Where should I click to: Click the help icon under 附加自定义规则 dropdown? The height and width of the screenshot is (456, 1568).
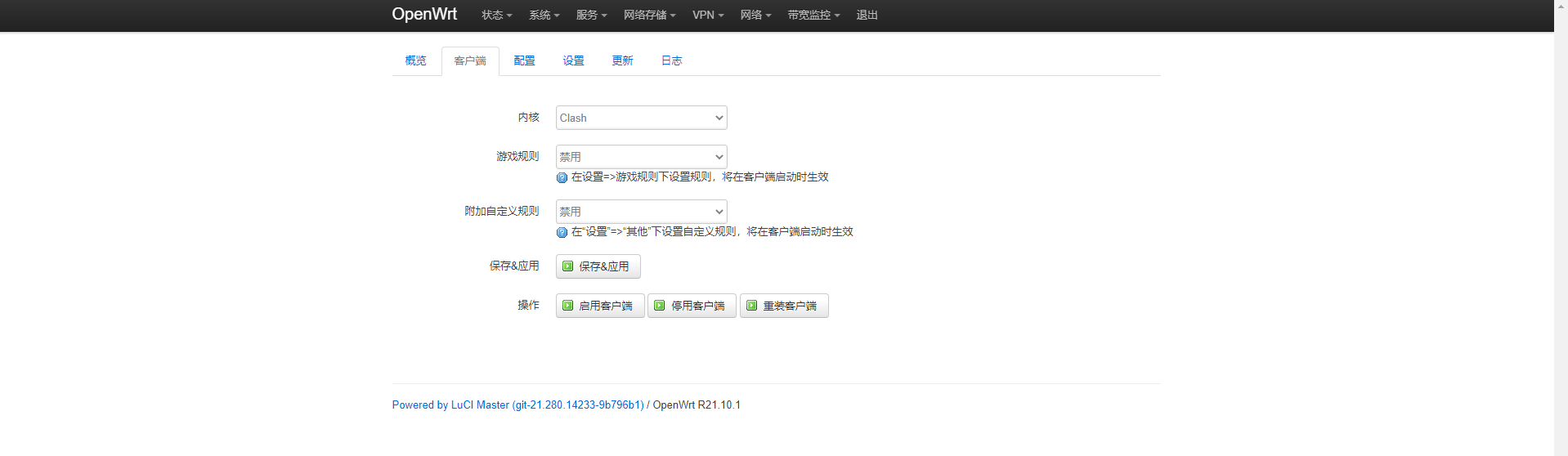pyautogui.click(x=562, y=232)
